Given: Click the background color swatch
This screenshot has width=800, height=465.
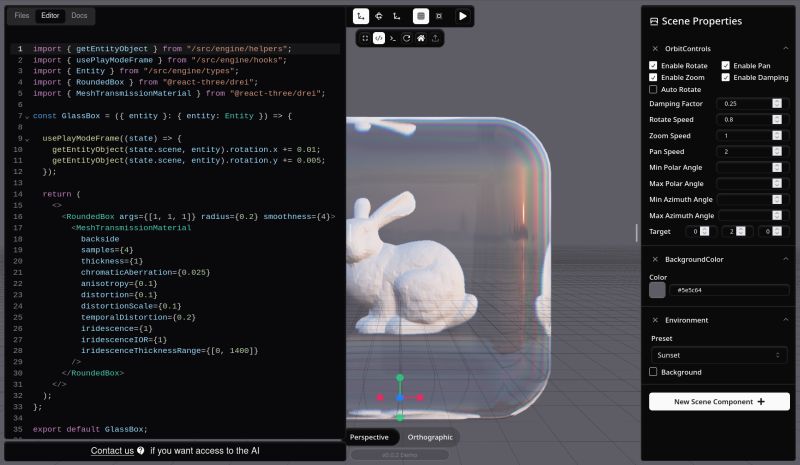Looking at the screenshot, I should coord(657,290).
